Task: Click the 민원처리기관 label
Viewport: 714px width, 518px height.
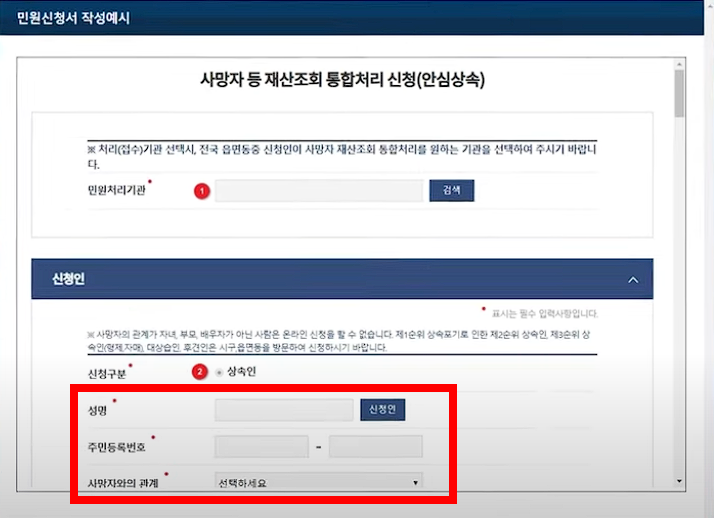Action: pyautogui.click(x=117, y=190)
